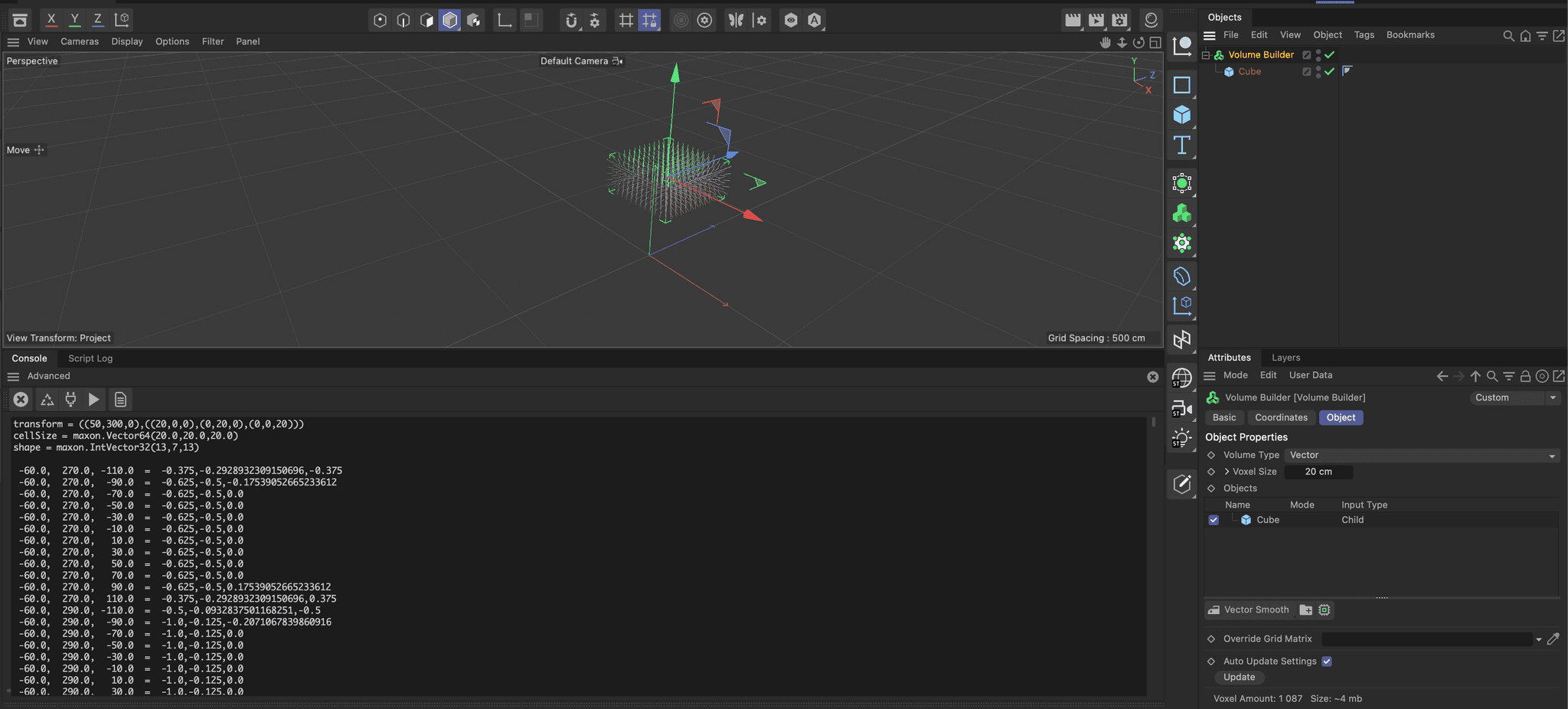The height and width of the screenshot is (709, 1568).
Task: Open the Volume Builder generator palette icon
Action: [x=1182, y=213]
